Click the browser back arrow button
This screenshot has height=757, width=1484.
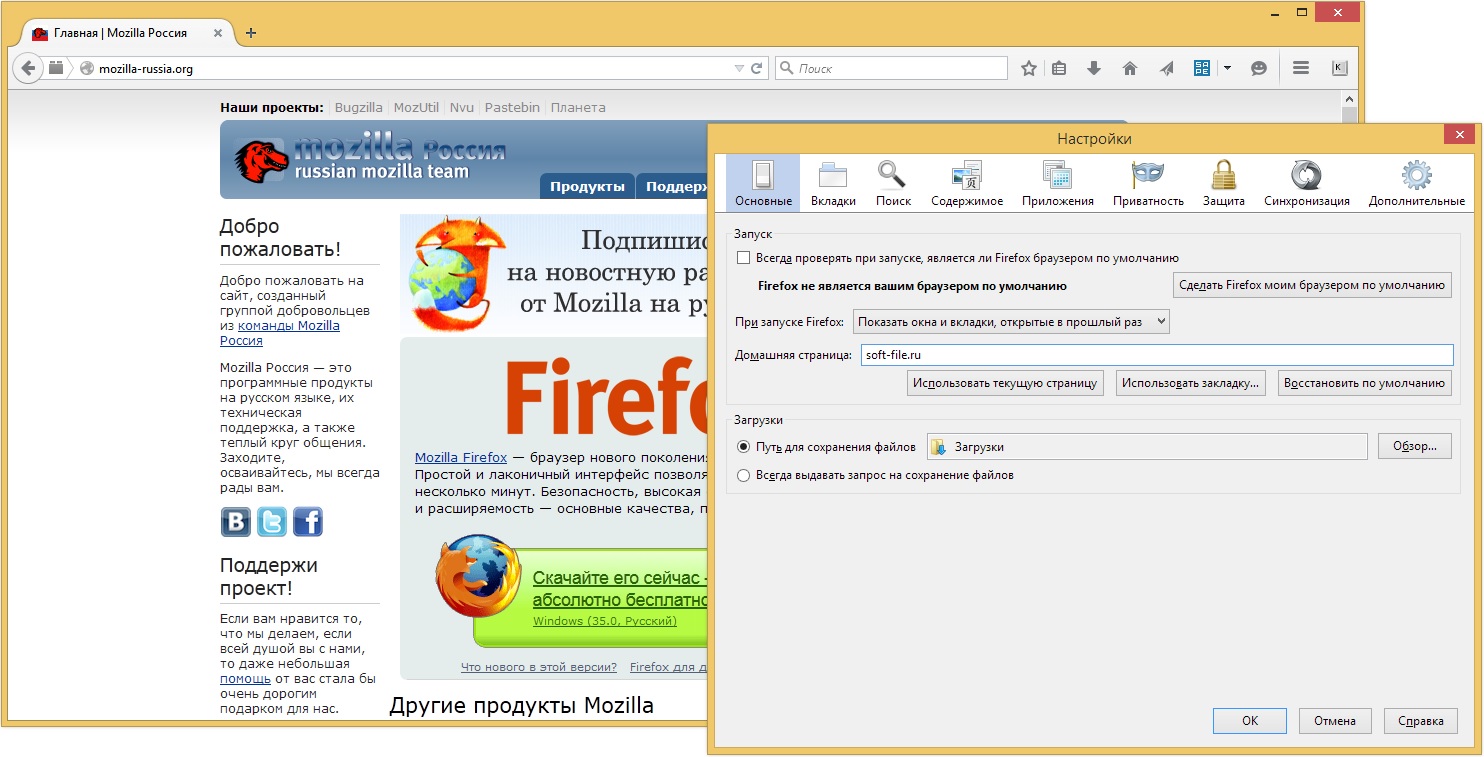27,68
